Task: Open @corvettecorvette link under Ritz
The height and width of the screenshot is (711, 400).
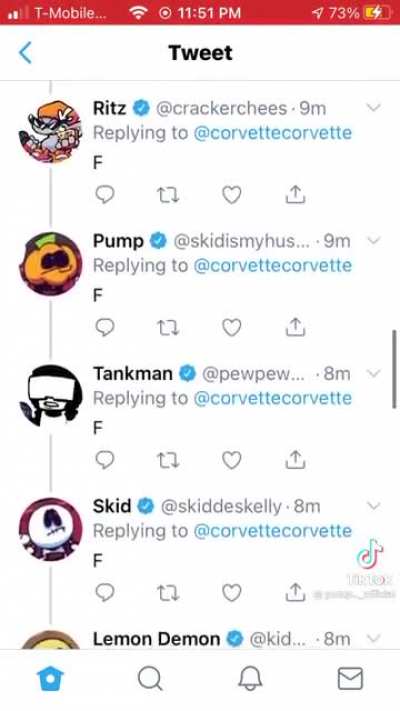Action: click(273, 133)
